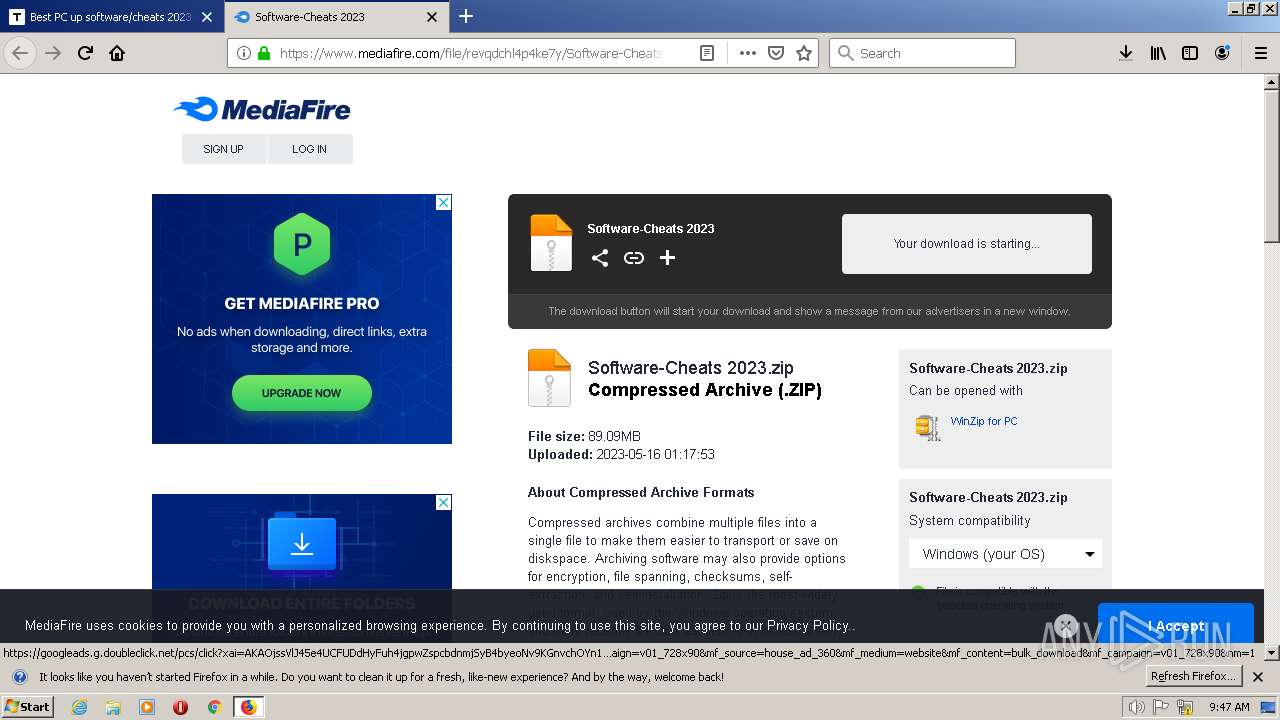Click the volume icon in the system tray

(x=1136, y=707)
